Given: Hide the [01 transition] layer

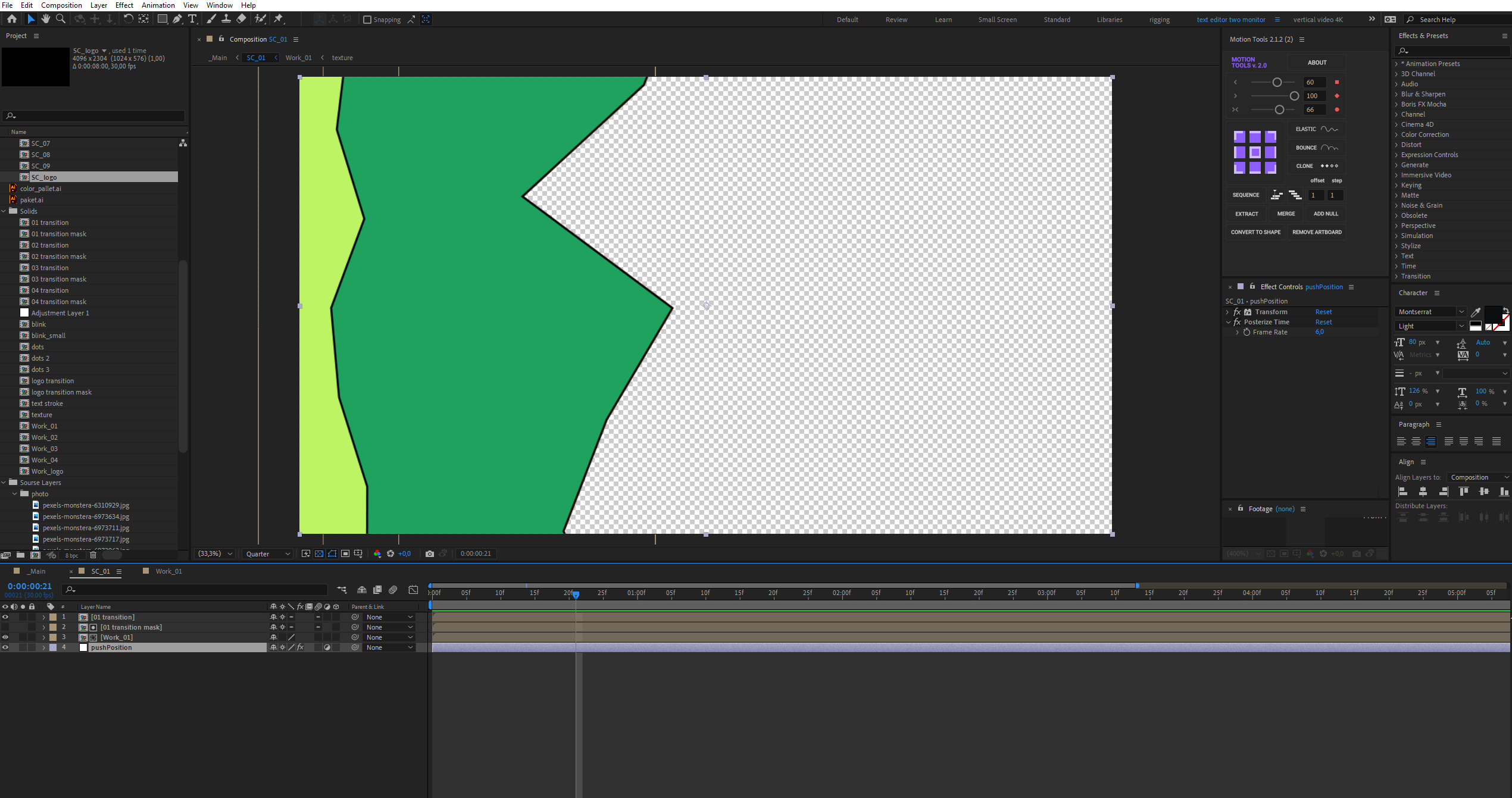Looking at the screenshot, I should point(5,617).
